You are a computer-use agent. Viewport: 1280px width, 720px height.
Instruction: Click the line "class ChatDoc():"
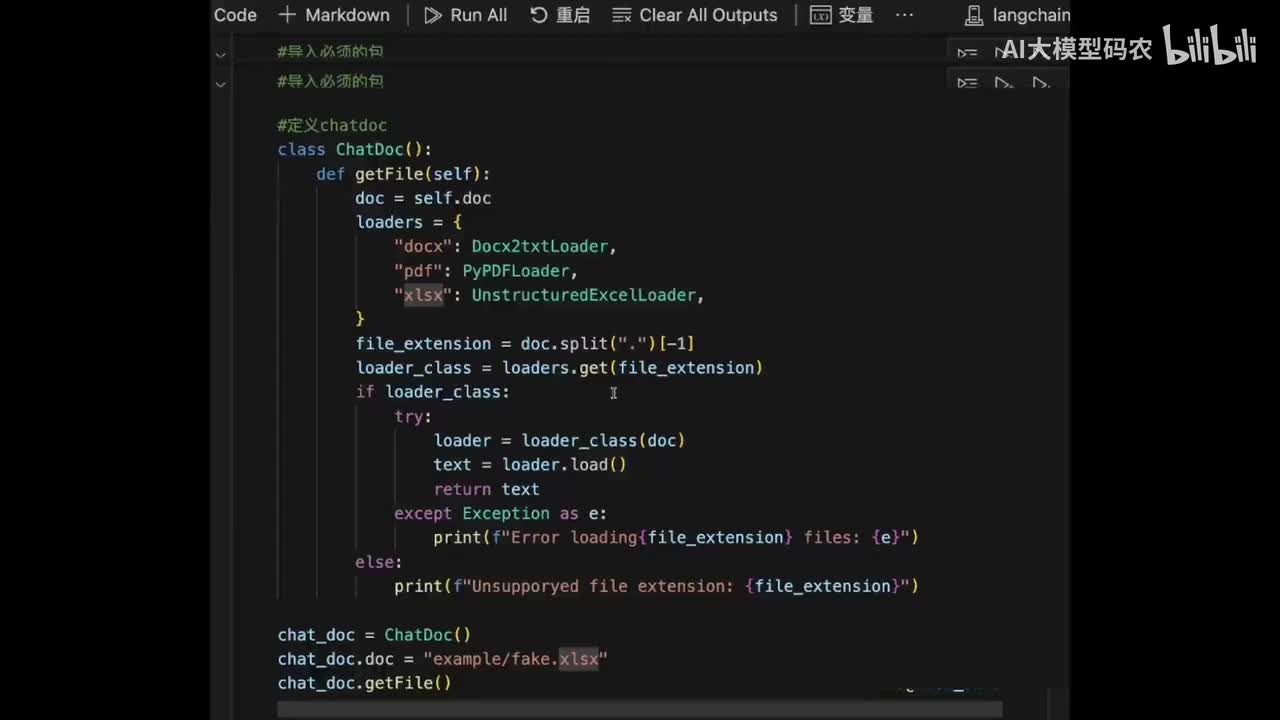pyautogui.click(x=355, y=150)
